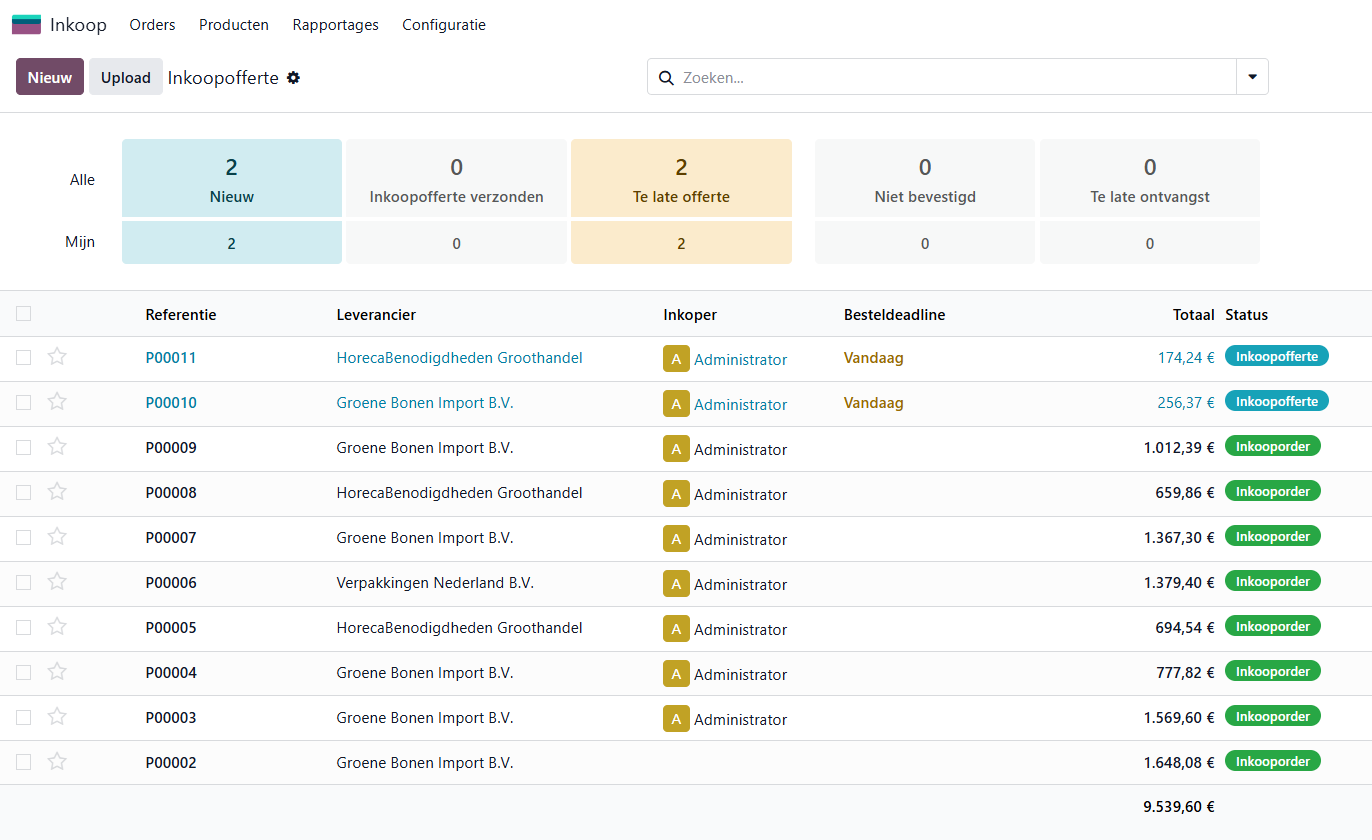Mark P00009 with the star icon

coord(57,447)
